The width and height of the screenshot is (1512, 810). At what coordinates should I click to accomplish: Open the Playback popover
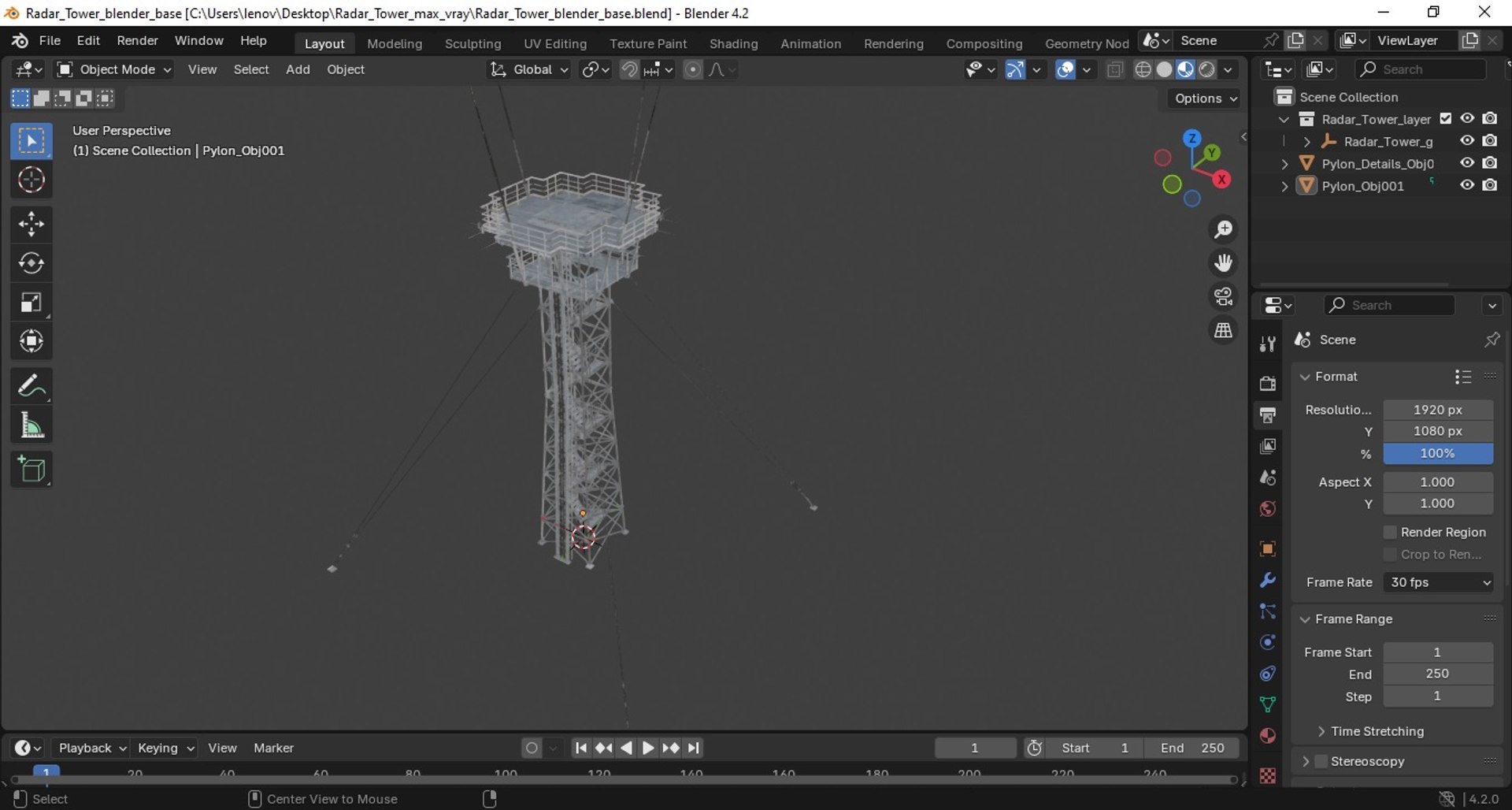tap(91, 748)
